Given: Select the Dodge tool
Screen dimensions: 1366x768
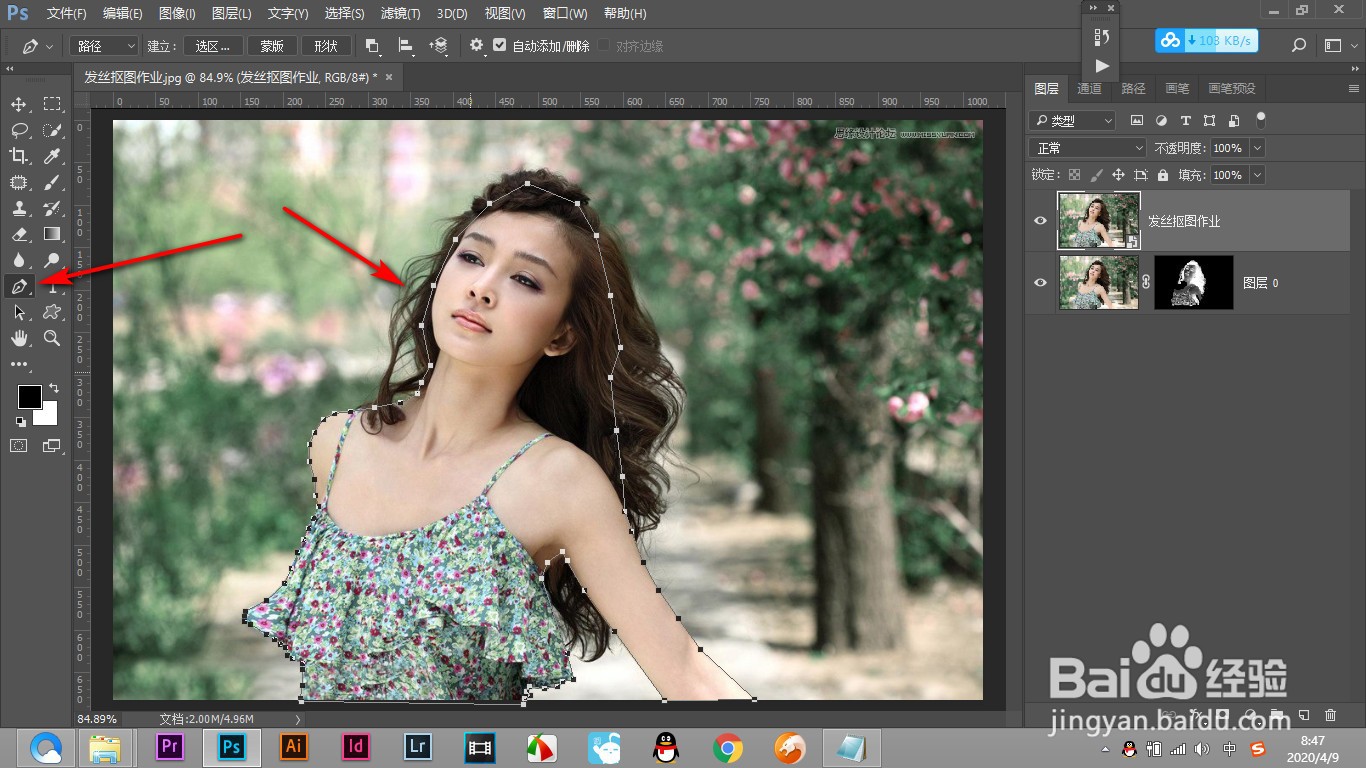Looking at the screenshot, I should tap(52, 260).
